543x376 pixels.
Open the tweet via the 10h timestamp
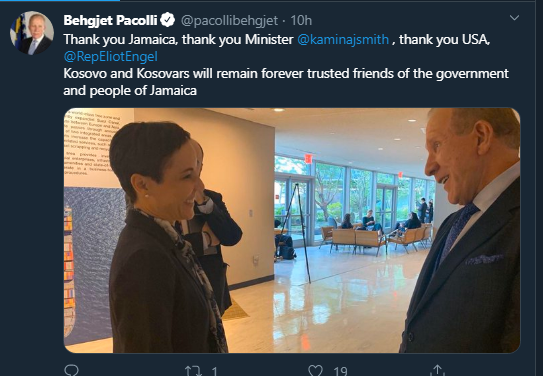(301, 21)
